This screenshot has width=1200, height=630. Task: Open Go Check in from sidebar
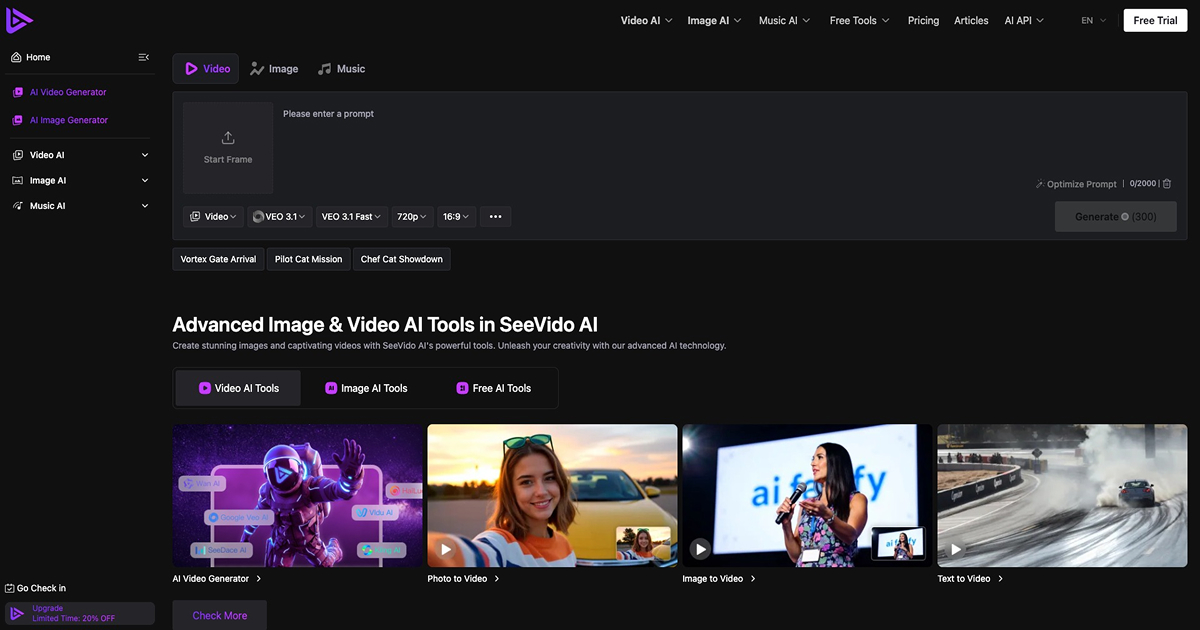[35, 588]
